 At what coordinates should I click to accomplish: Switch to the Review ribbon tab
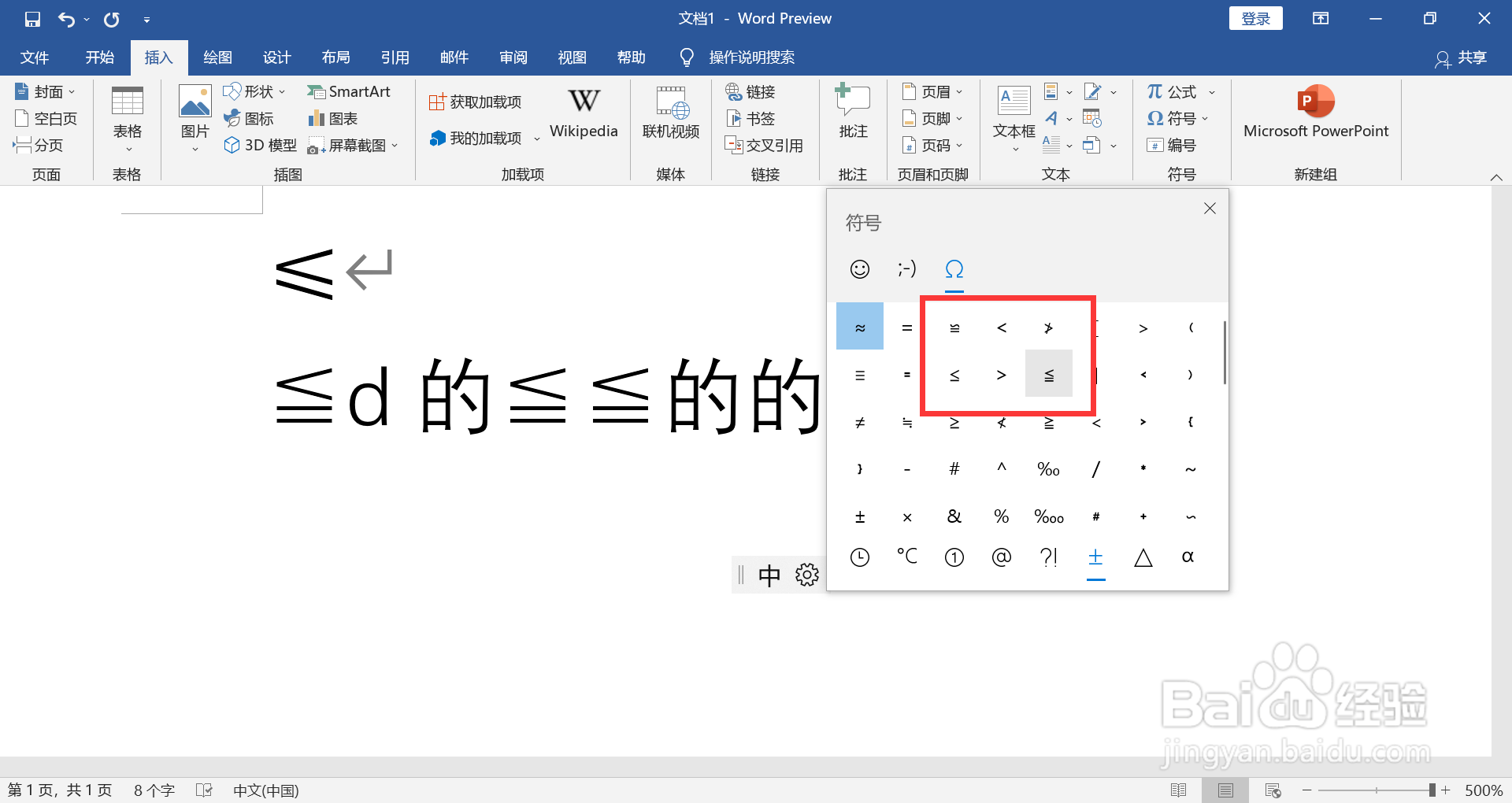pos(513,57)
